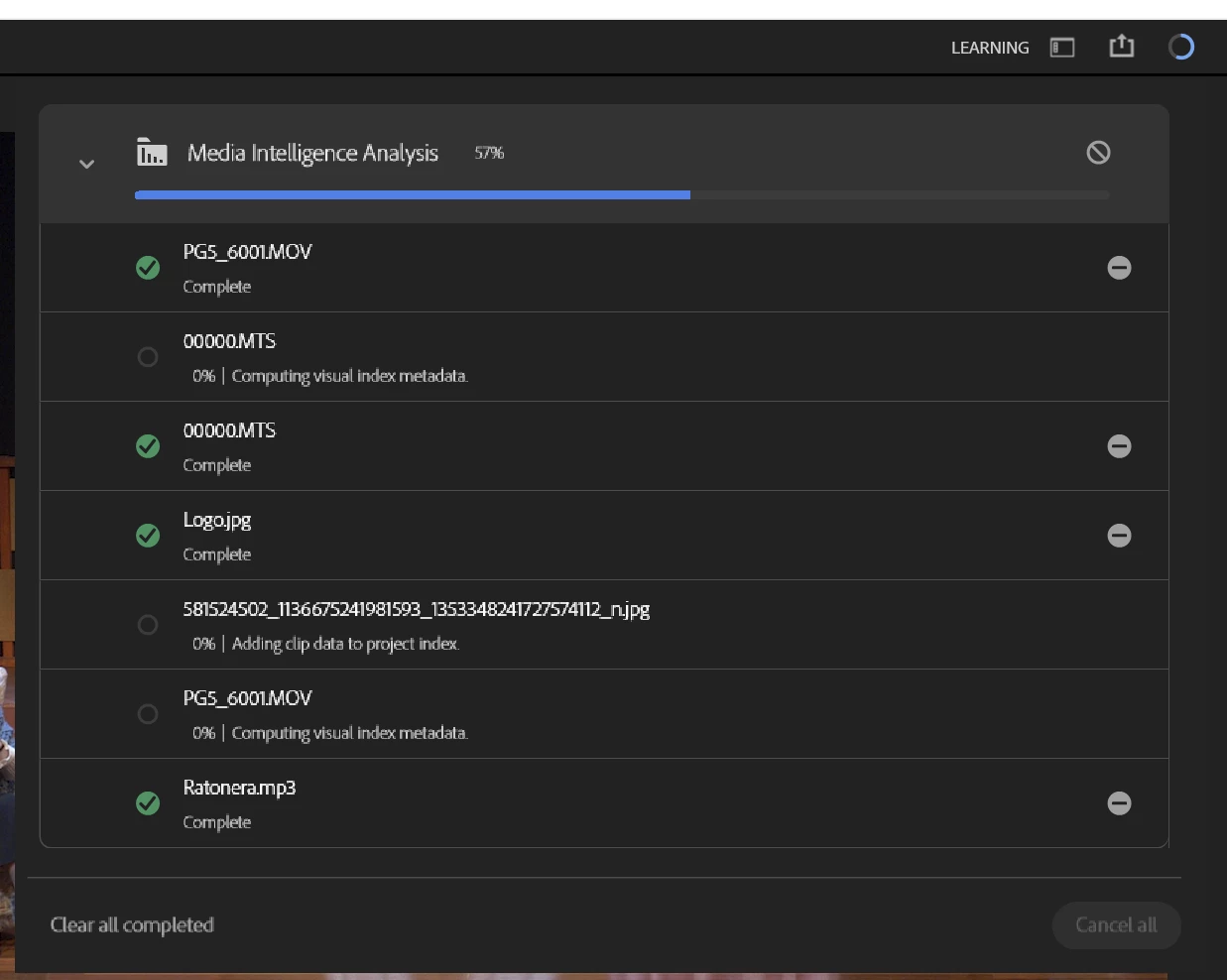Click the export/share icon
This screenshot has height=980, width=1227.
click(x=1121, y=46)
